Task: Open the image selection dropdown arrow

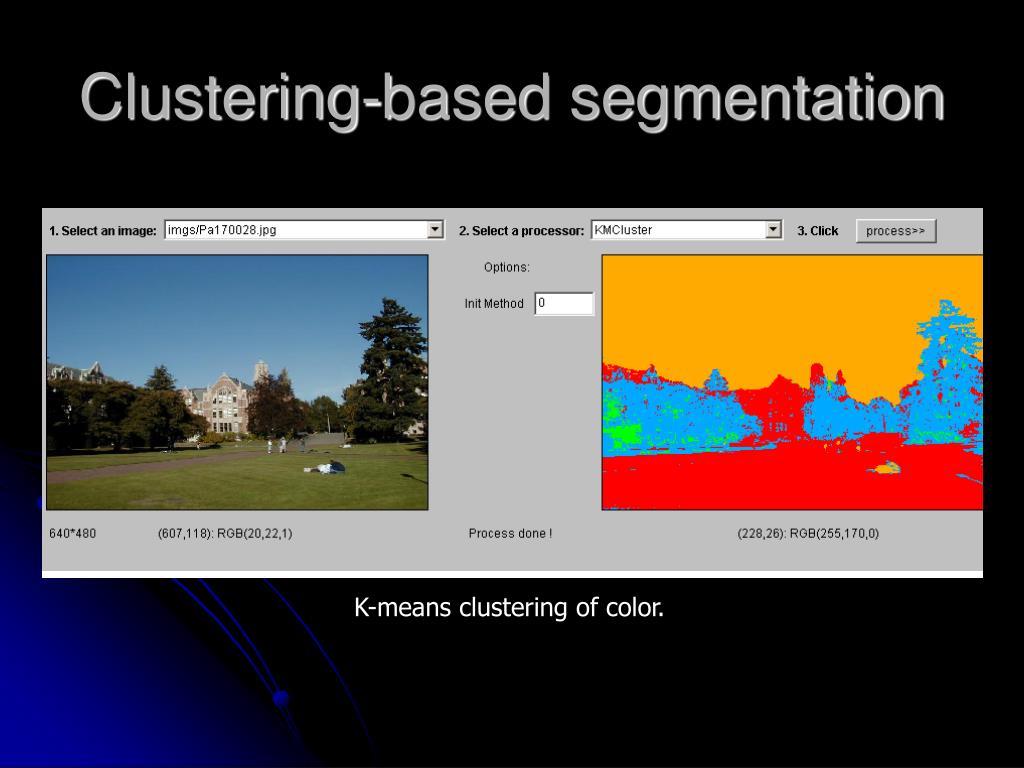Action: pyautogui.click(x=435, y=230)
